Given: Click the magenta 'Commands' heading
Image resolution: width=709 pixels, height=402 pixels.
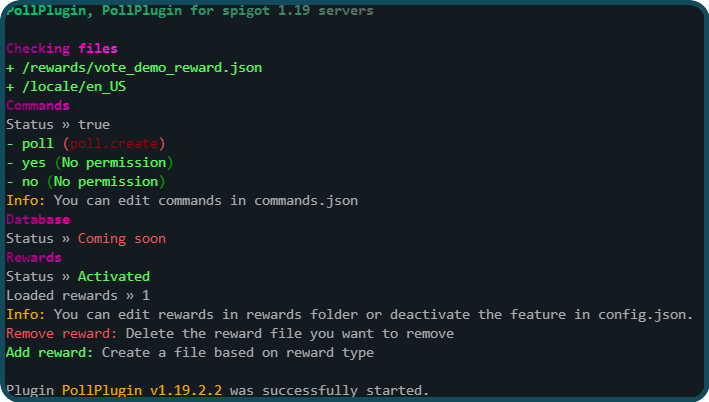Looking at the screenshot, I should [38, 106].
